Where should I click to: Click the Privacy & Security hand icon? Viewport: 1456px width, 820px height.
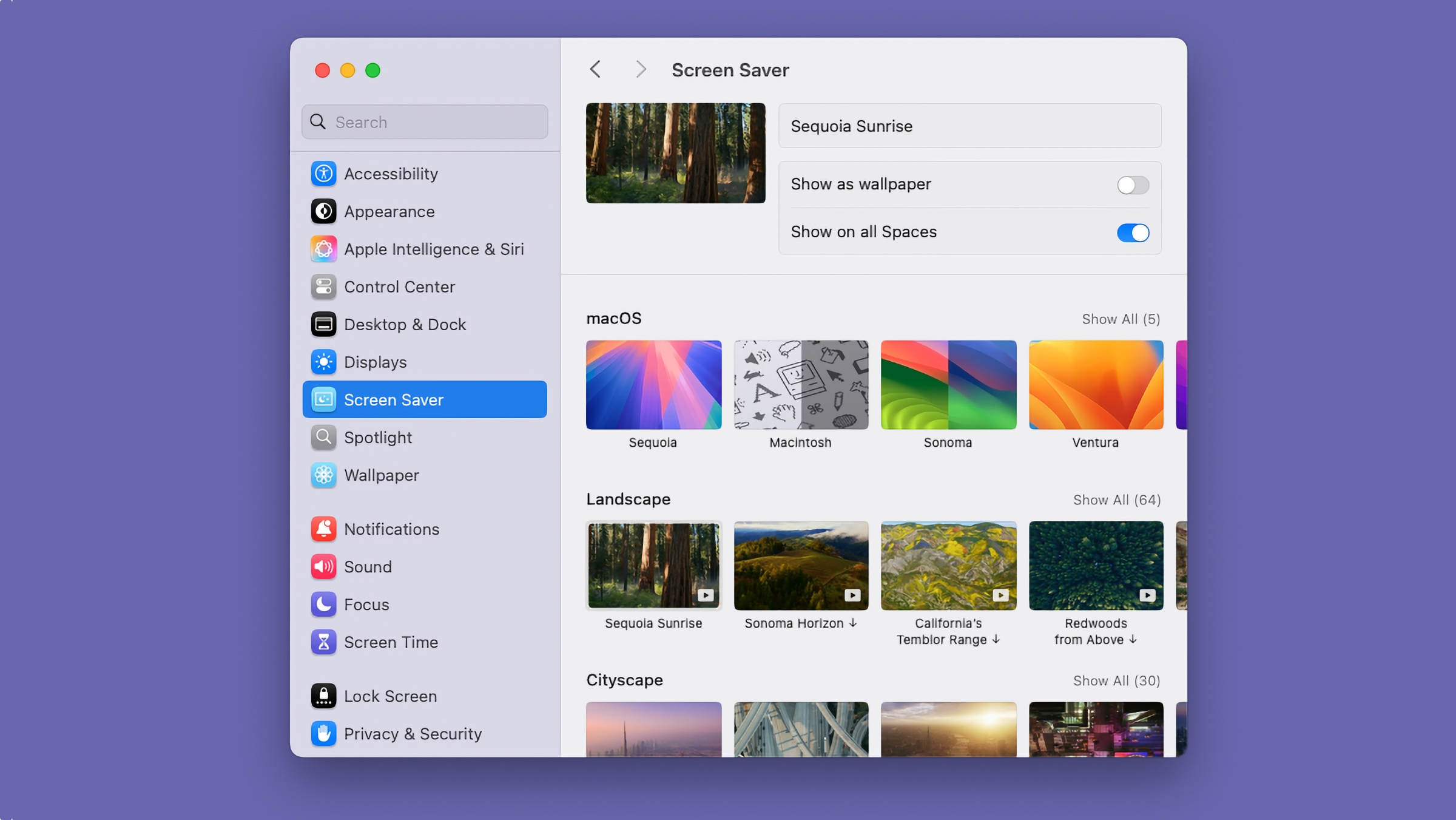click(323, 733)
